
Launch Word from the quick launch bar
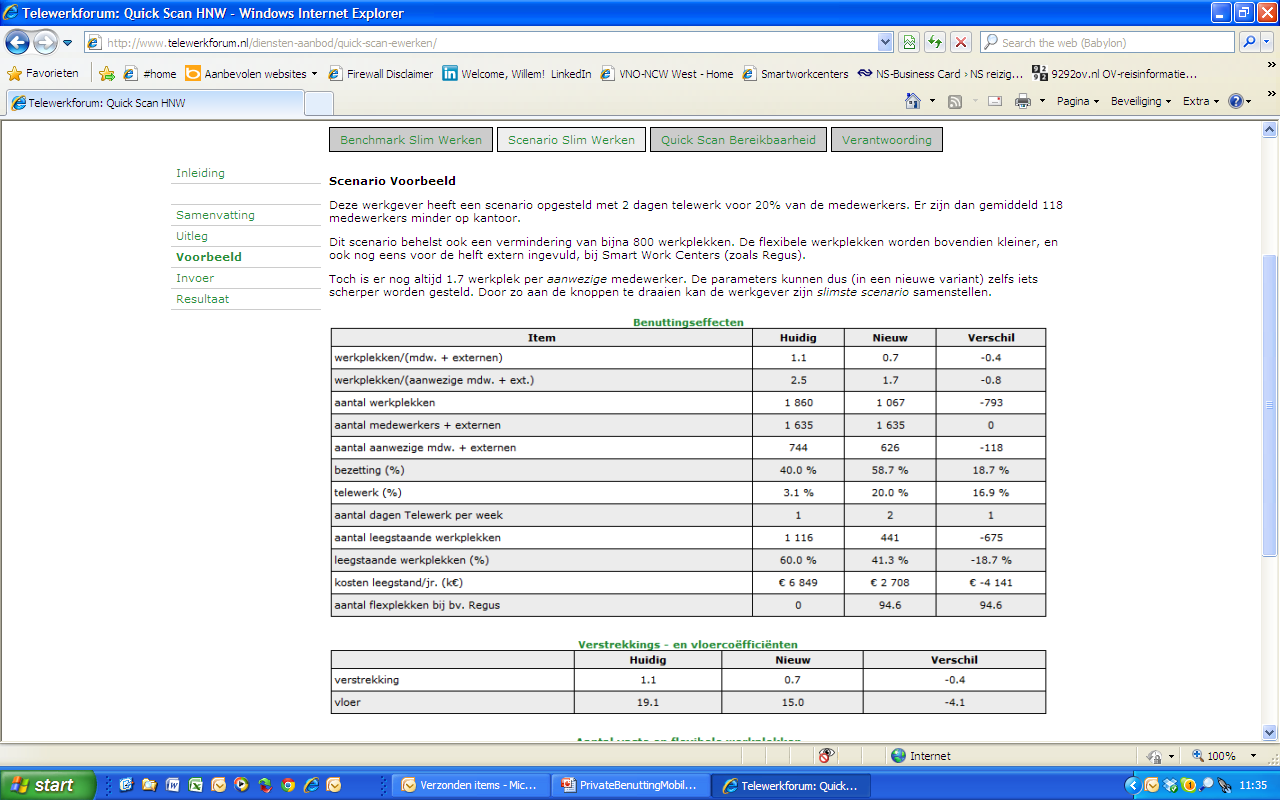[x=172, y=785]
